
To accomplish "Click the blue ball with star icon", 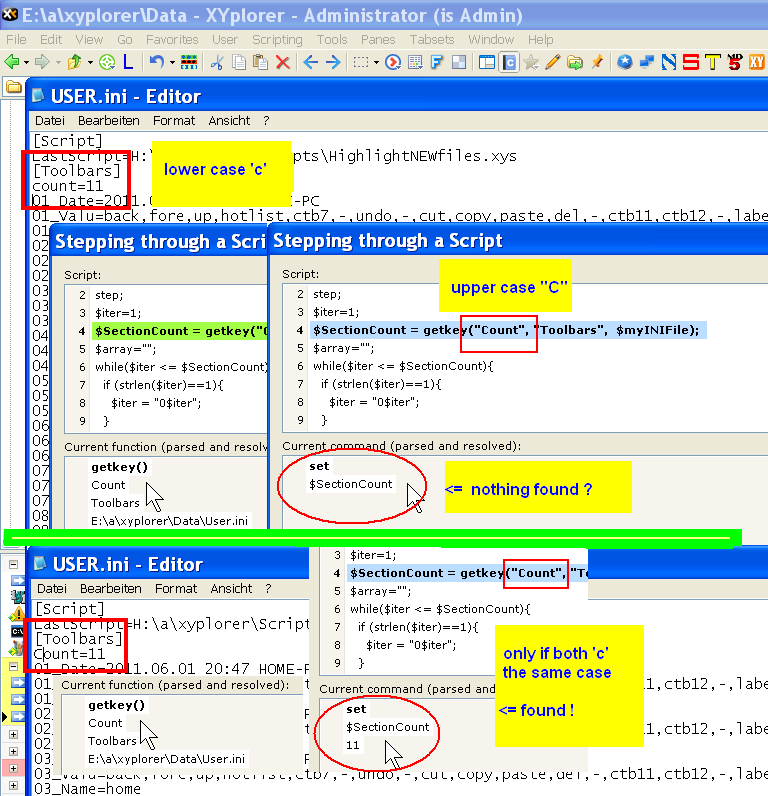I will [x=625, y=62].
